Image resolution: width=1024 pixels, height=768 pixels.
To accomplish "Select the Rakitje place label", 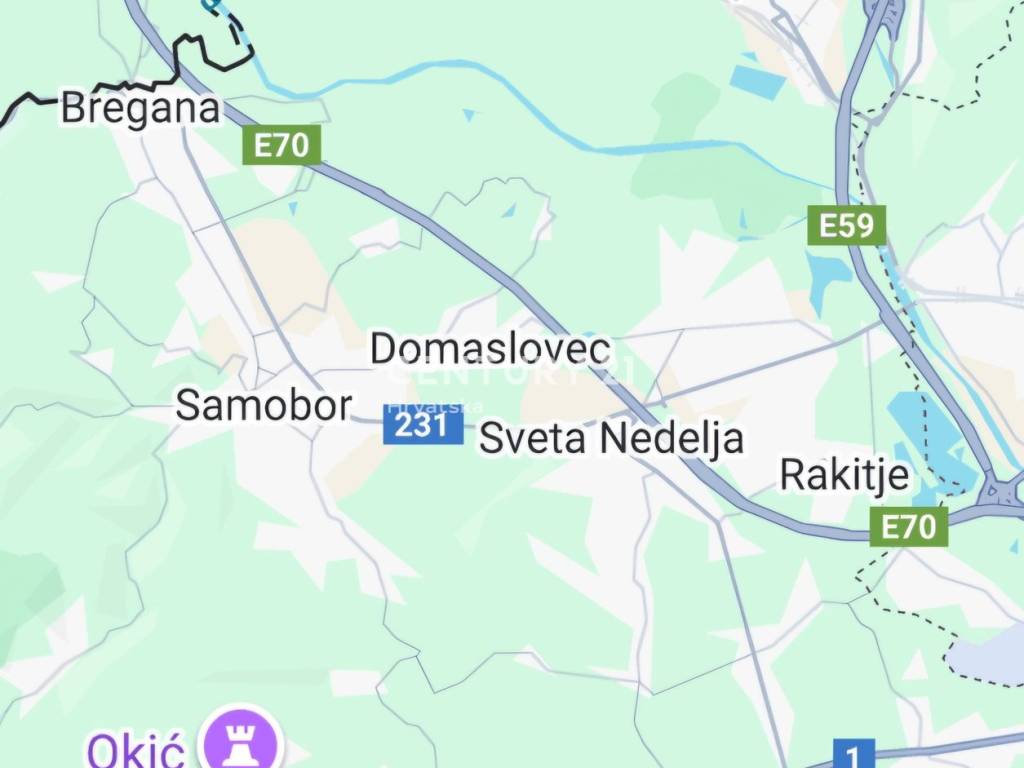I will point(844,475).
